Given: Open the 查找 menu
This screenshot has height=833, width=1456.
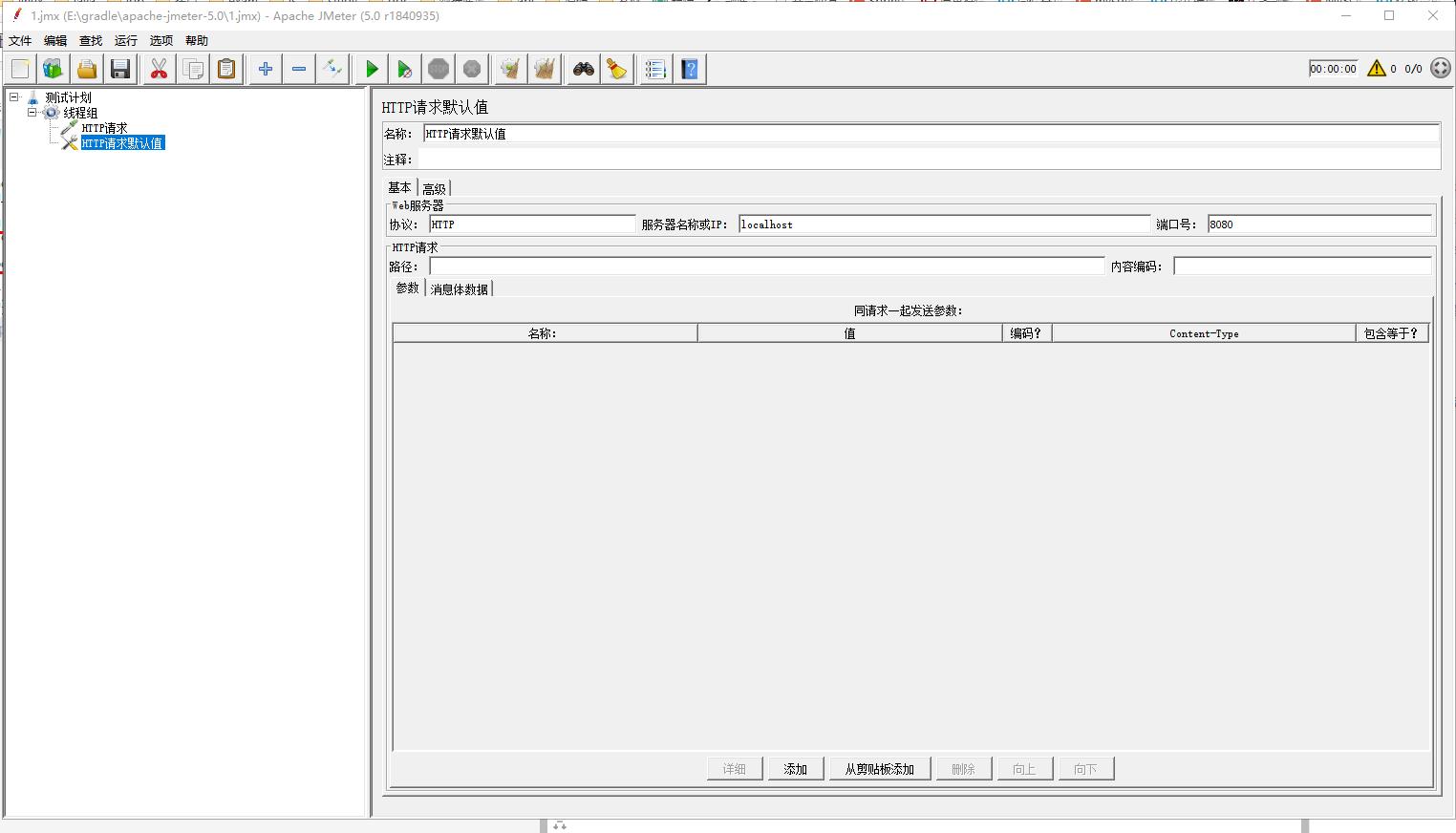Looking at the screenshot, I should 91,40.
